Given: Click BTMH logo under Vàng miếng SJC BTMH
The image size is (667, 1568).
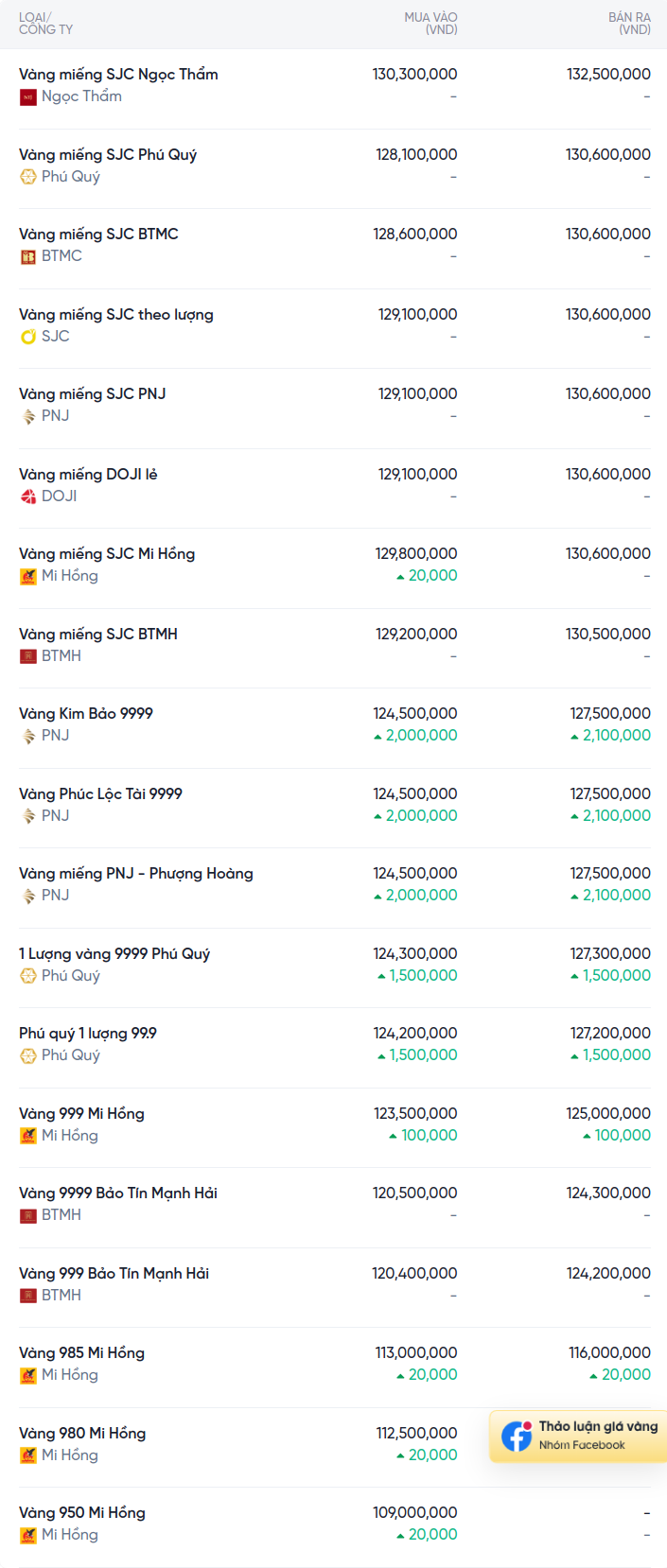Looking at the screenshot, I should [x=28, y=656].
